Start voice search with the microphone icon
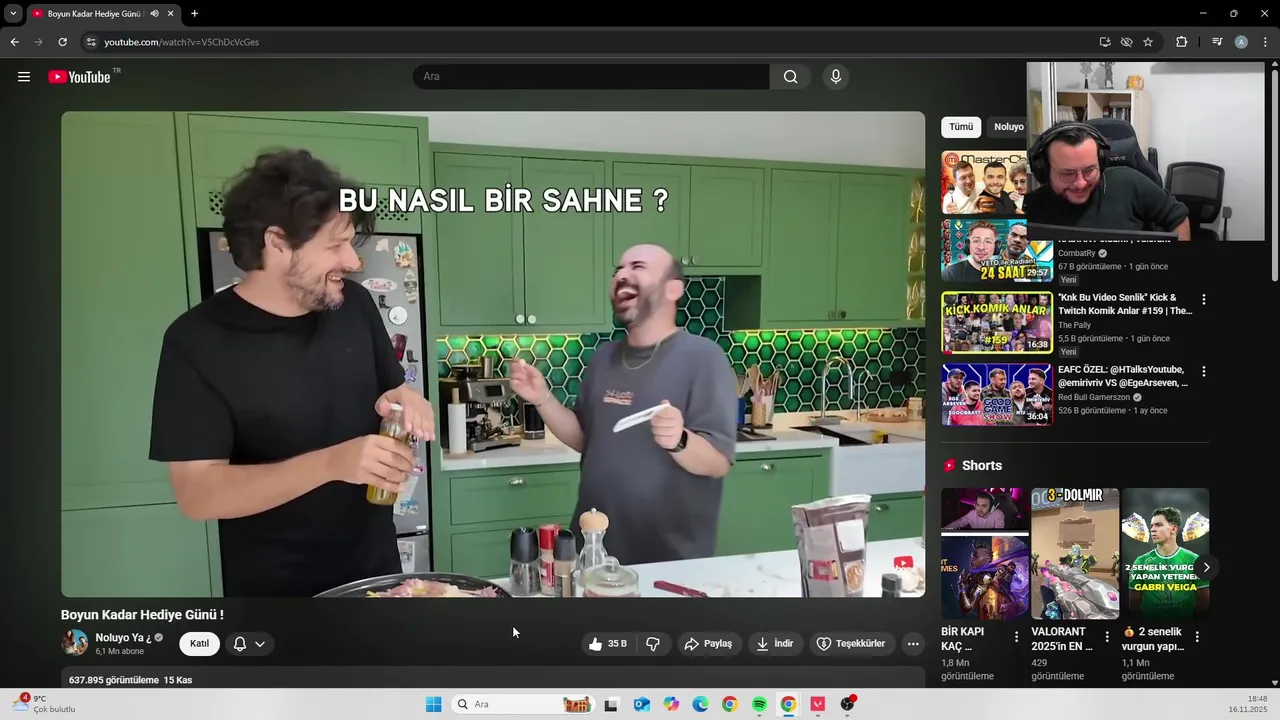The width and height of the screenshot is (1280, 720). coord(836,77)
